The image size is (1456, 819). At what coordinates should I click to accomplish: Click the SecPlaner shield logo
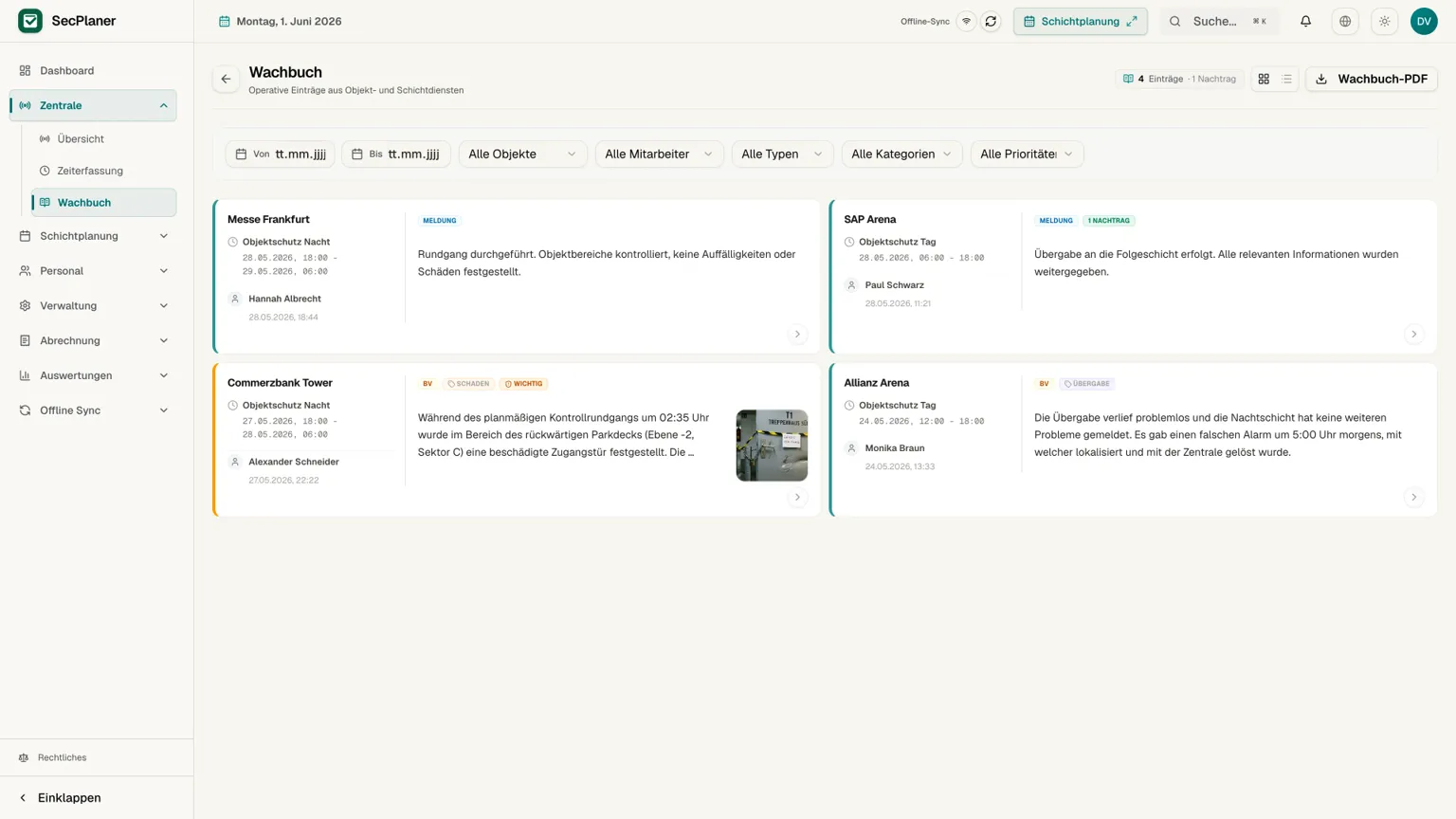pyautogui.click(x=30, y=21)
